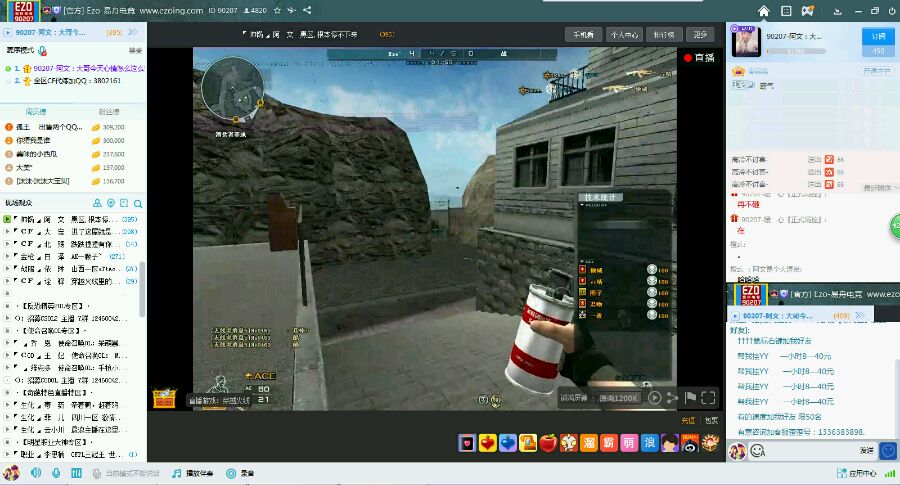Click the treasure box icon left of video
The image size is (900, 485).
point(164,398)
